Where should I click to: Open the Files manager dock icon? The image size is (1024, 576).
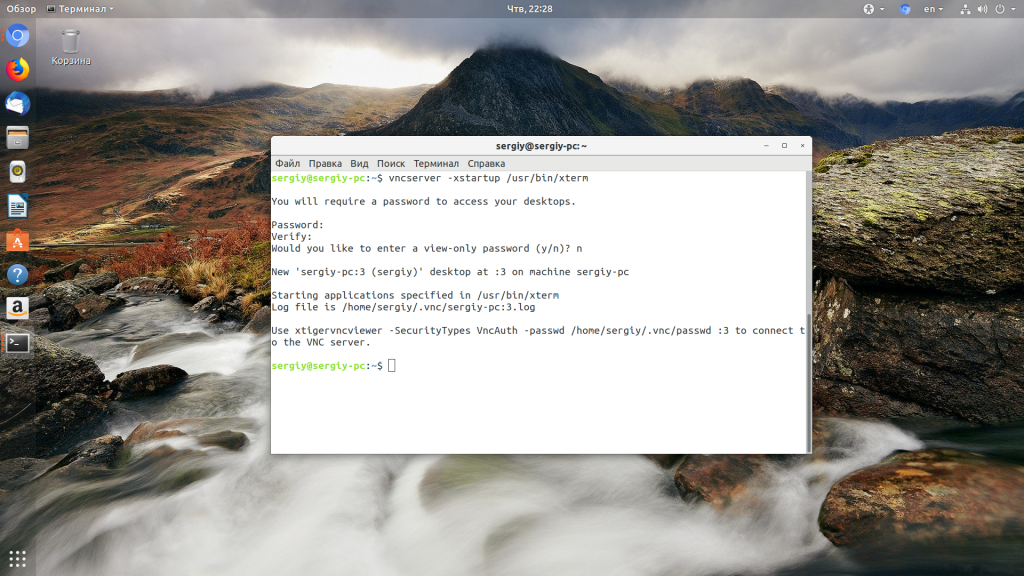[18, 138]
